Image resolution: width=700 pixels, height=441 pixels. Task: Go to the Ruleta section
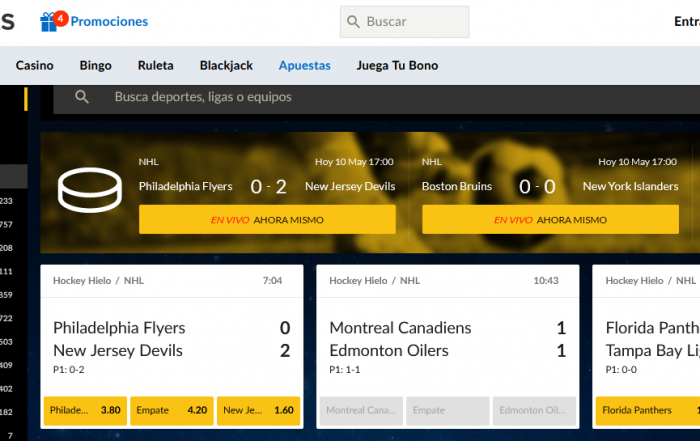155,65
